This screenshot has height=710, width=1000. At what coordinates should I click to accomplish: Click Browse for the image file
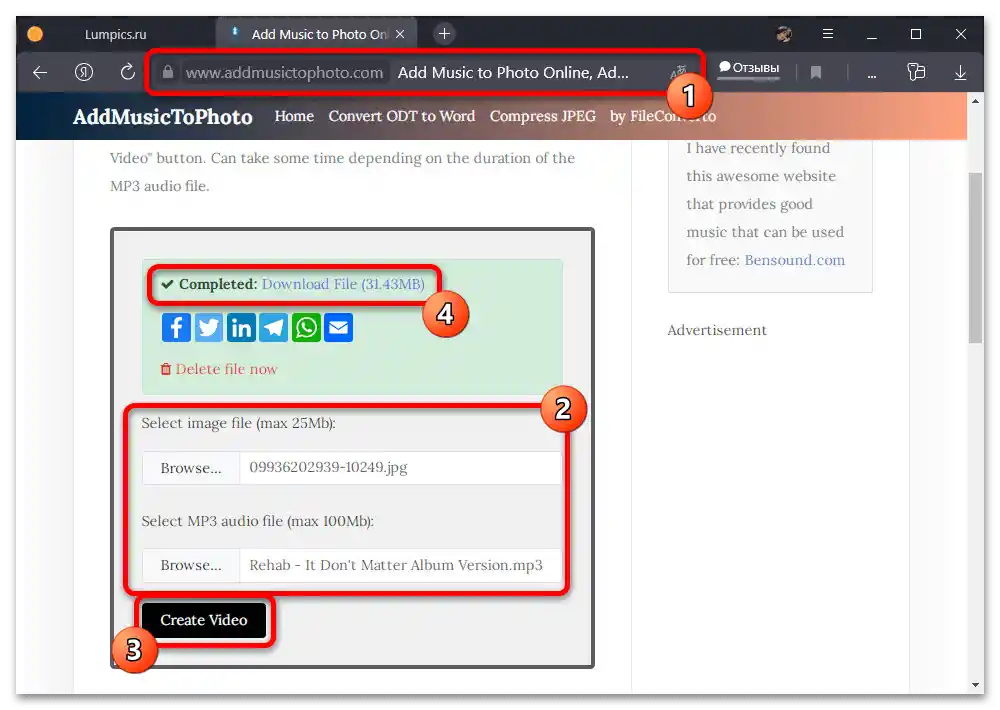(x=191, y=468)
